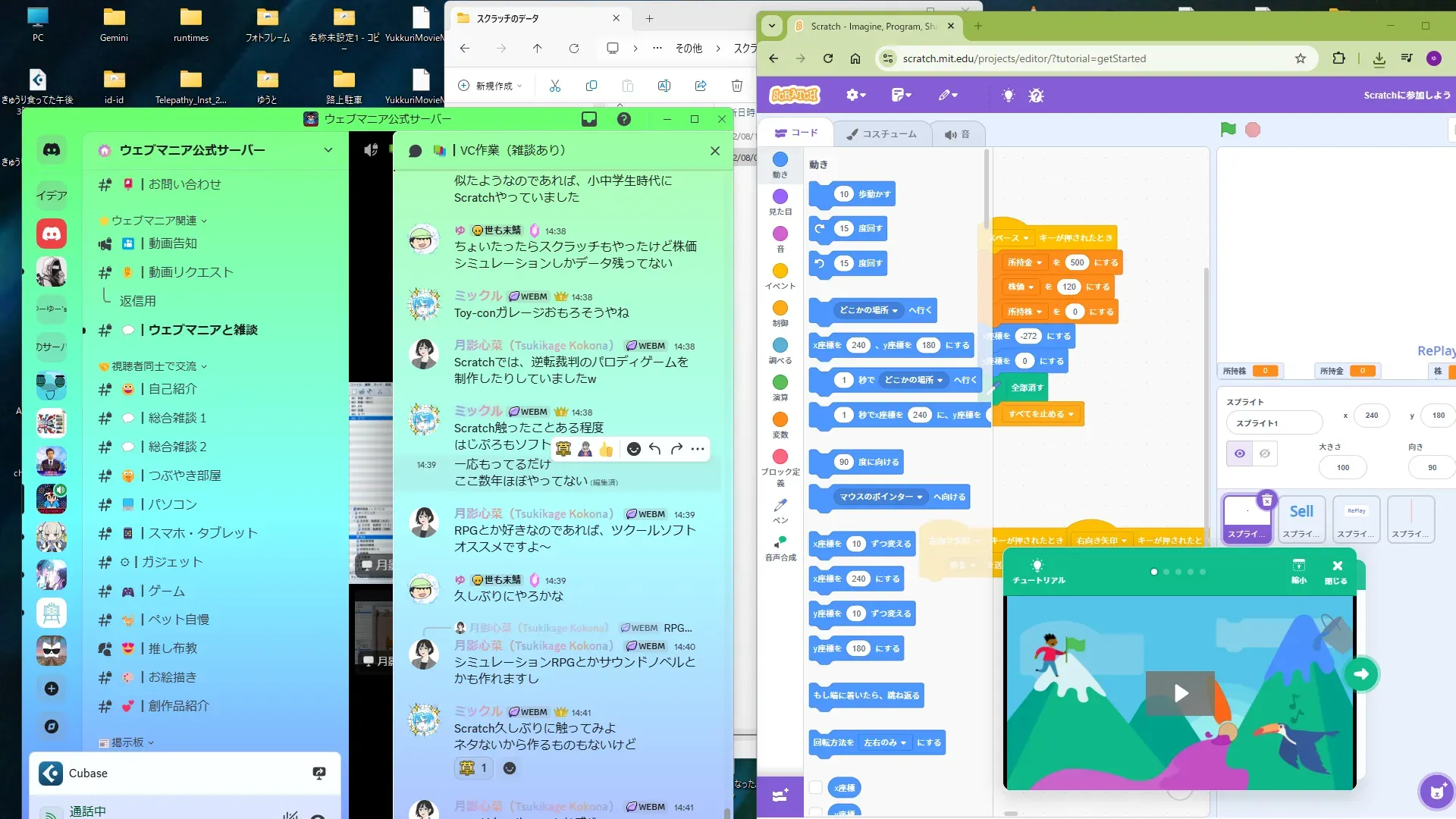Click the Discord inbox icon in title bar
The width and height of the screenshot is (1456, 819).
pyautogui.click(x=589, y=119)
